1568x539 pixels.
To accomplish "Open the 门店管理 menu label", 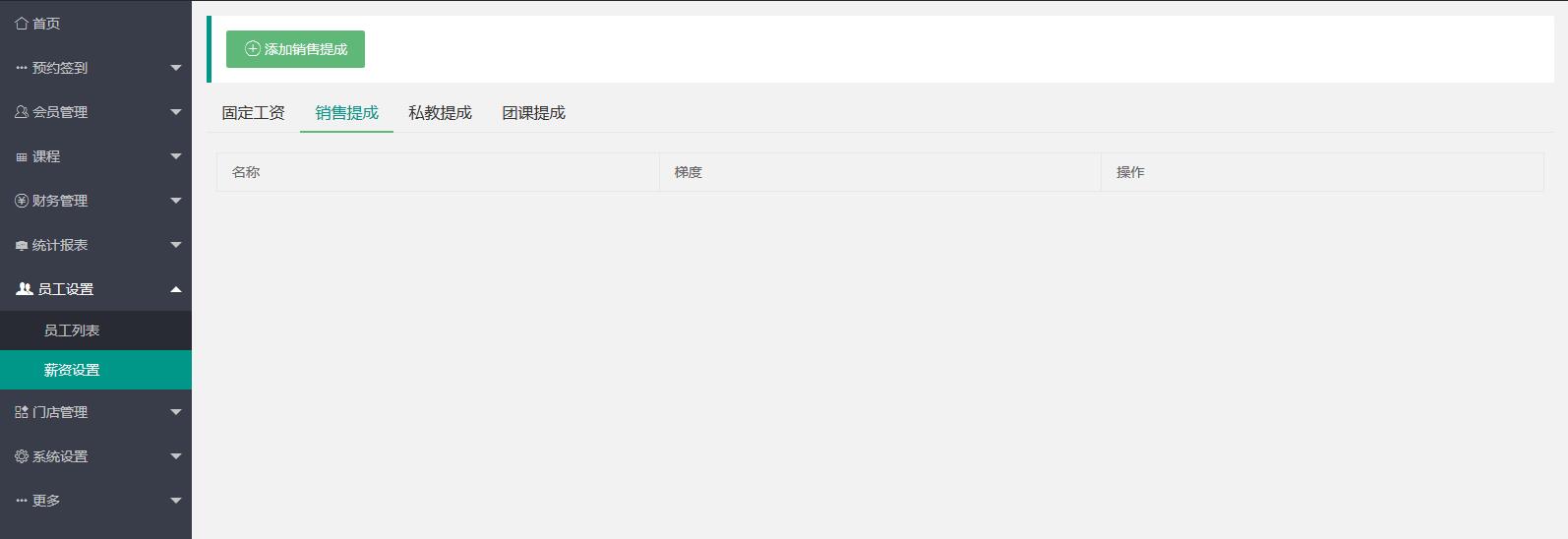I will (60, 412).
